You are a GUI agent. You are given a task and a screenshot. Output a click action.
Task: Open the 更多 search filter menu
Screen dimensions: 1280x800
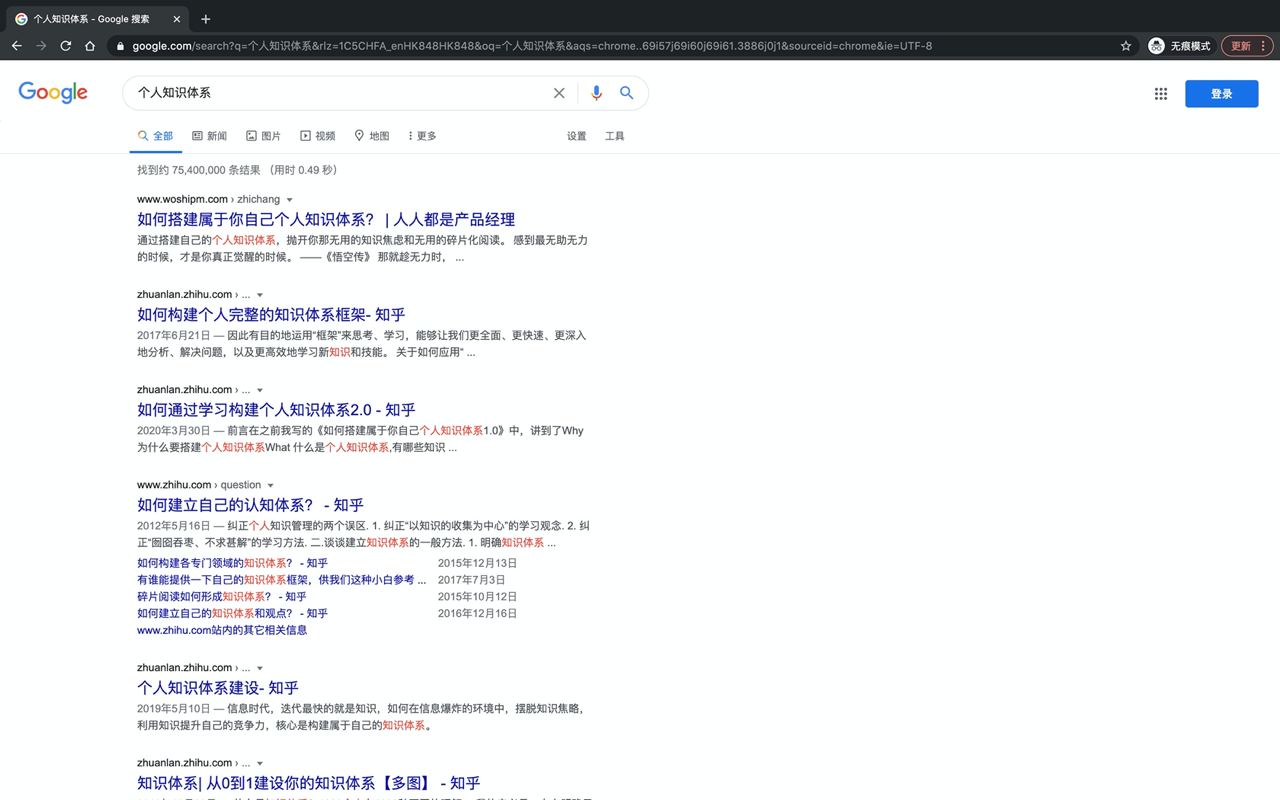click(422, 136)
